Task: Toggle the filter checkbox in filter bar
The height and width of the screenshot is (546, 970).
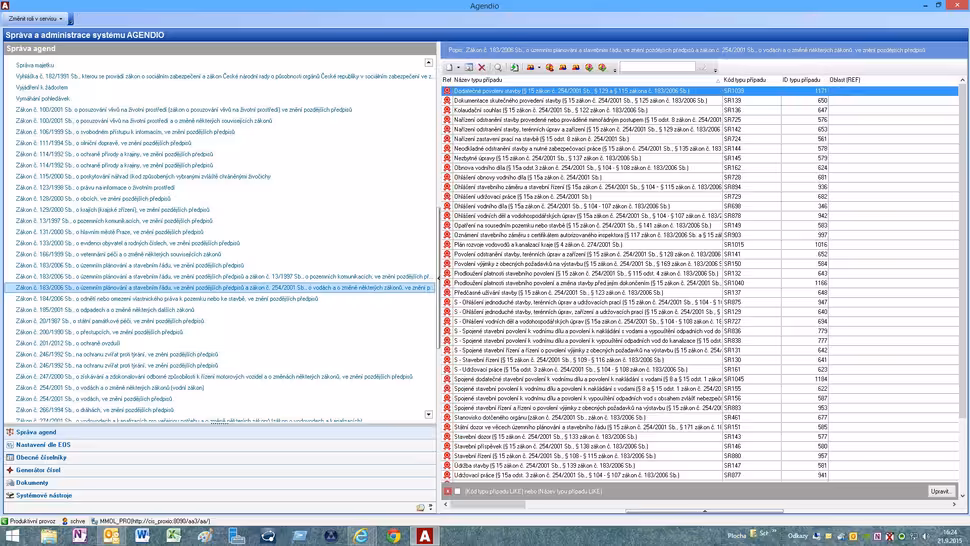Action: [458, 491]
